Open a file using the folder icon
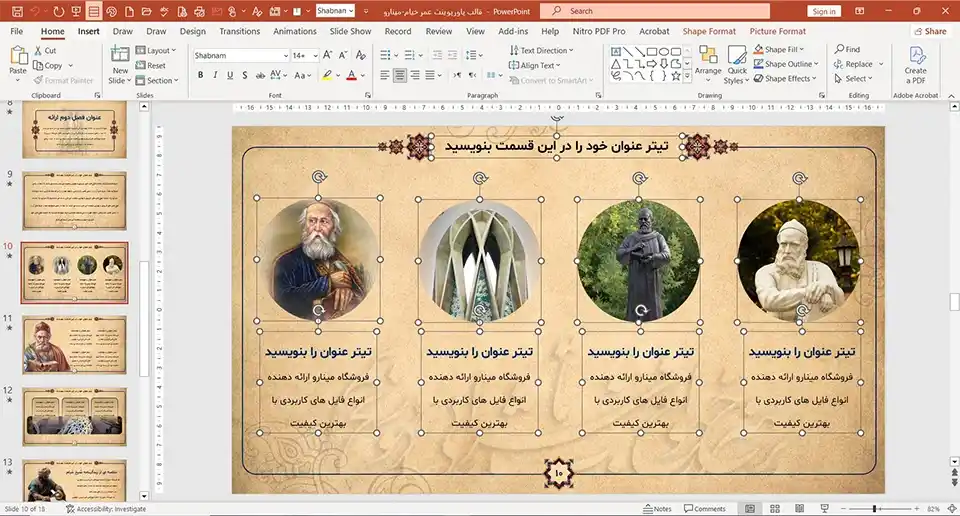Image resolution: width=960 pixels, height=516 pixels. tap(146, 11)
